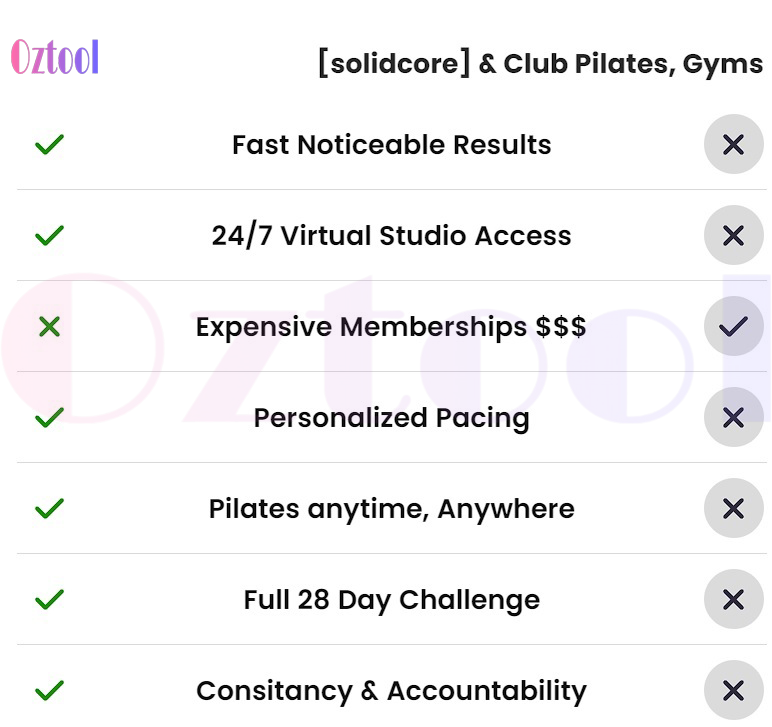This screenshot has height=727, width=772.
Task: Click green check beside Personalized Pacing
Action: (49, 417)
